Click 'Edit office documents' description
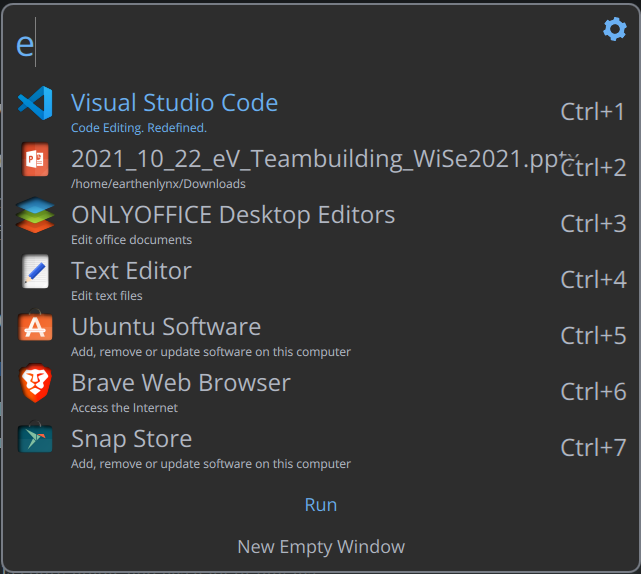Image resolution: width=641 pixels, height=574 pixels. 131,240
